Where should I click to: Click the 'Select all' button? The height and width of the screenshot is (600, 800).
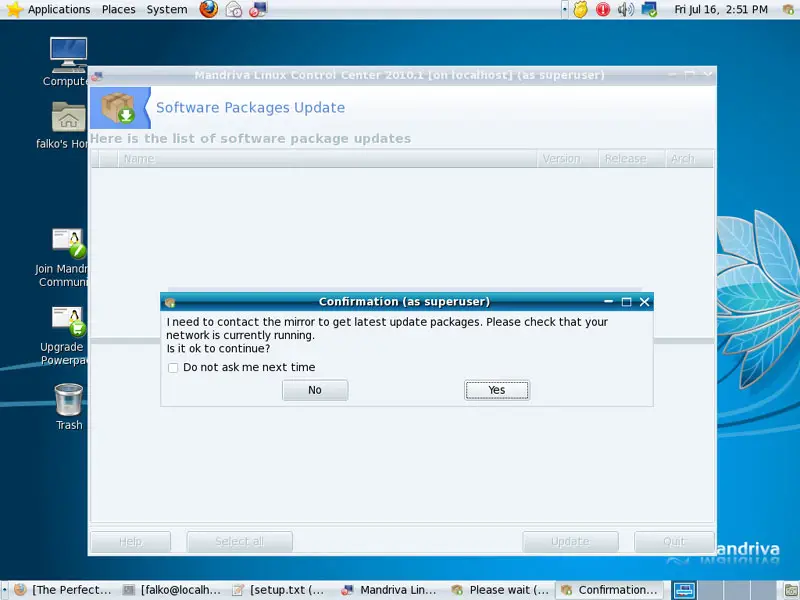tap(239, 541)
